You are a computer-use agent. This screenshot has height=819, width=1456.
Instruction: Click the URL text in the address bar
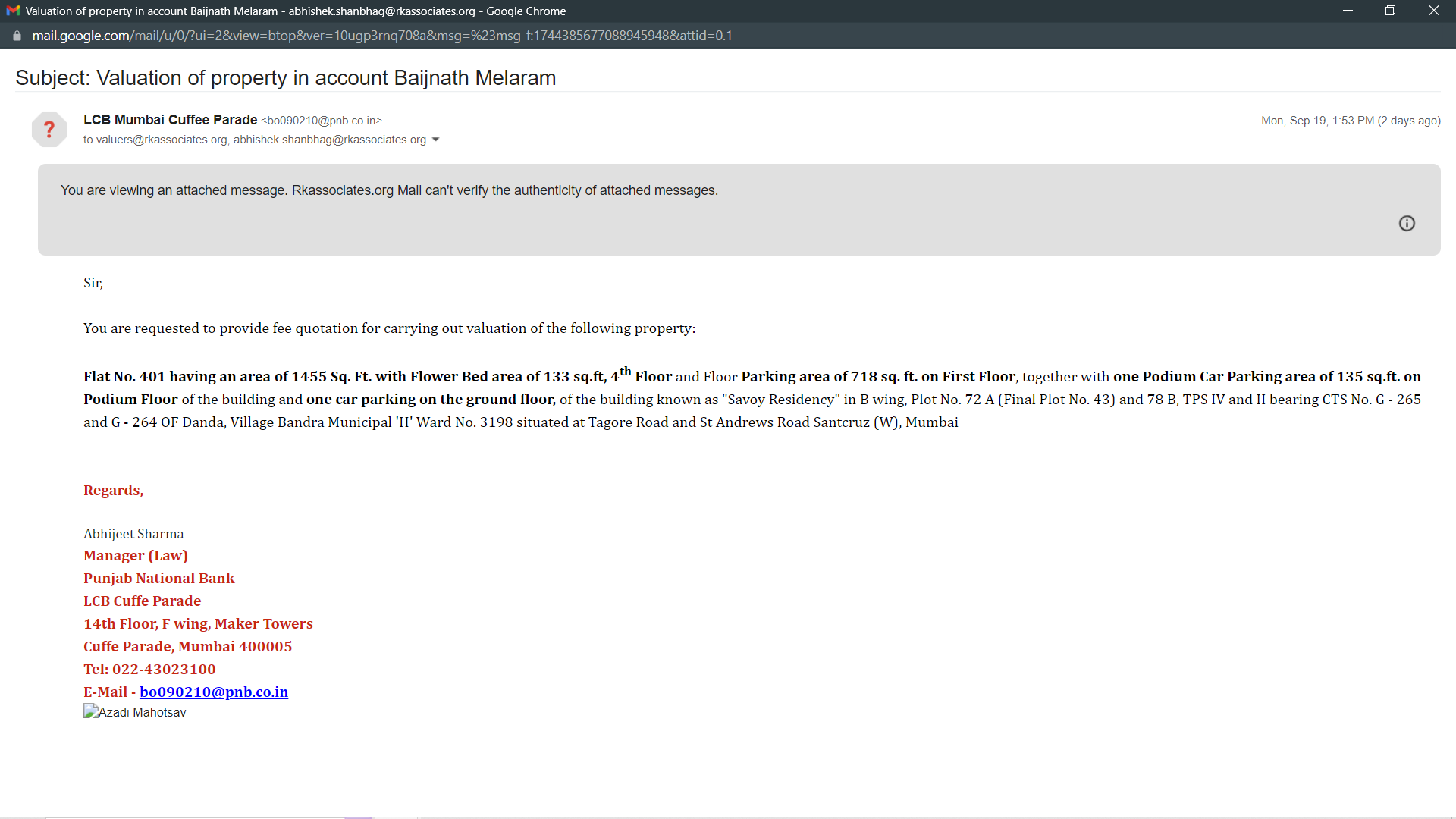[x=381, y=36]
